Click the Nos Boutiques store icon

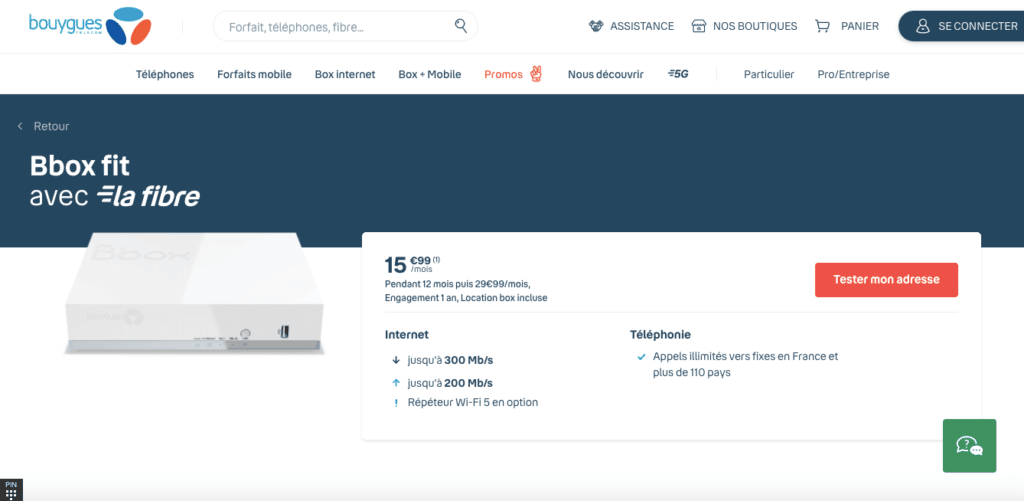pyautogui.click(x=699, y=26)
